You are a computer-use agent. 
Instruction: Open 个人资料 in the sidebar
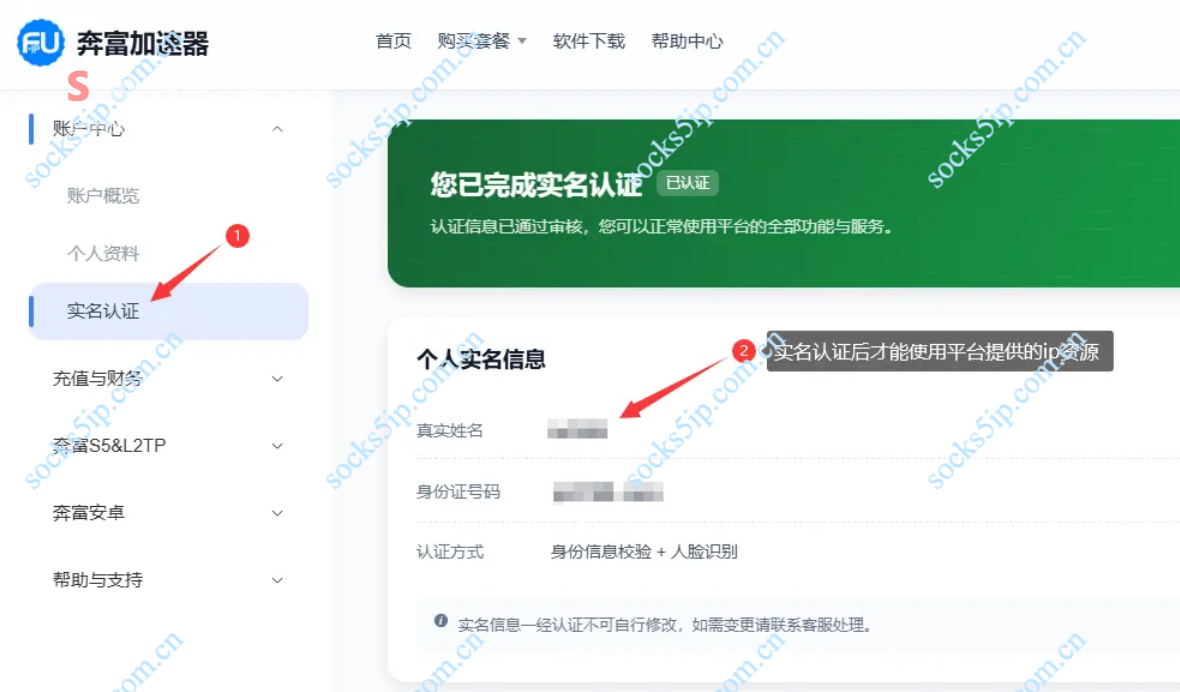point(103,253)
